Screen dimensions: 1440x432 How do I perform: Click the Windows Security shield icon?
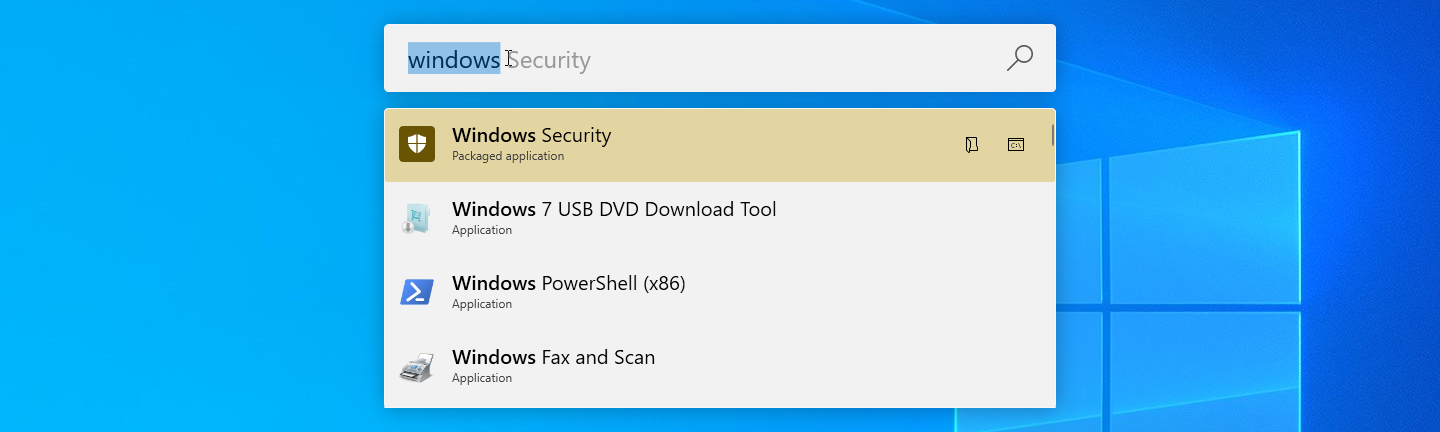tap(417, 144)
